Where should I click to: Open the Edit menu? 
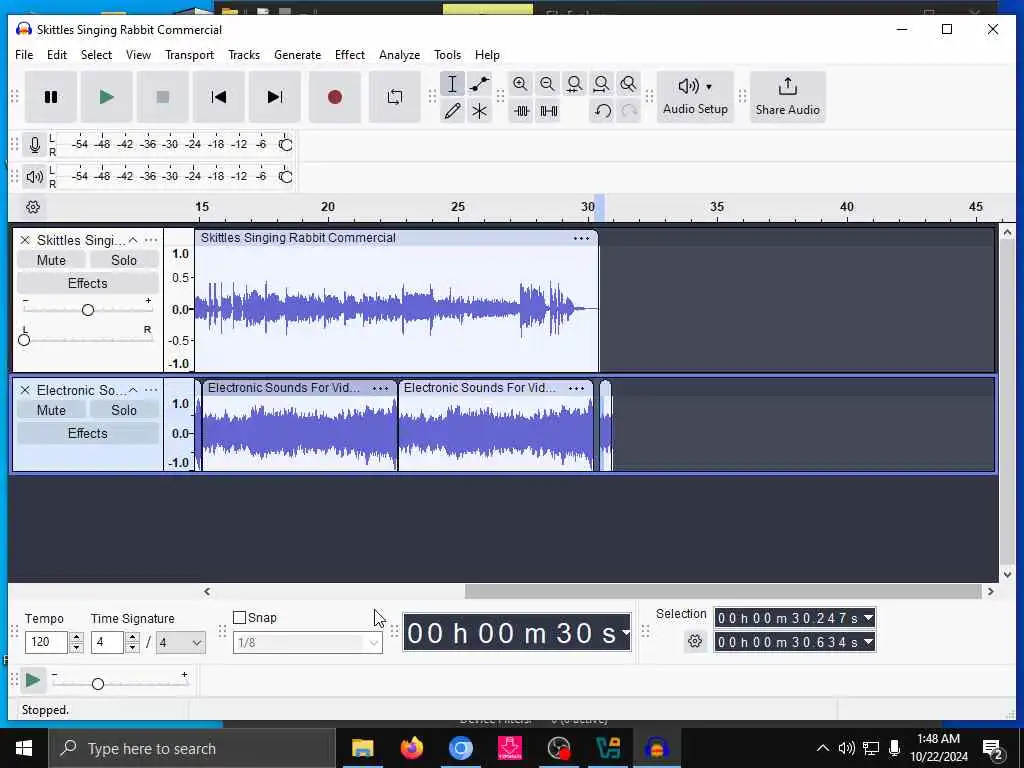click(x=57, y=55)
